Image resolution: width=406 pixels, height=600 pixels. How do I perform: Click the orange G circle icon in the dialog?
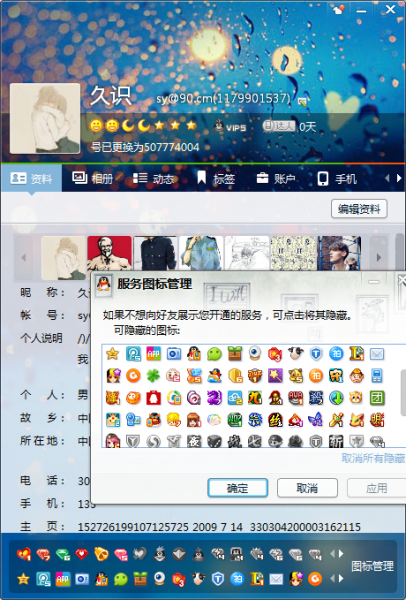[x=133, y=376]
